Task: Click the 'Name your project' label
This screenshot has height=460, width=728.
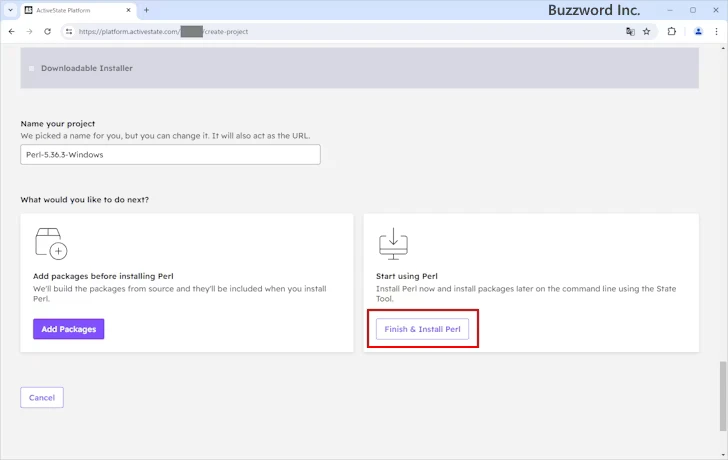Action: [58, 124]
